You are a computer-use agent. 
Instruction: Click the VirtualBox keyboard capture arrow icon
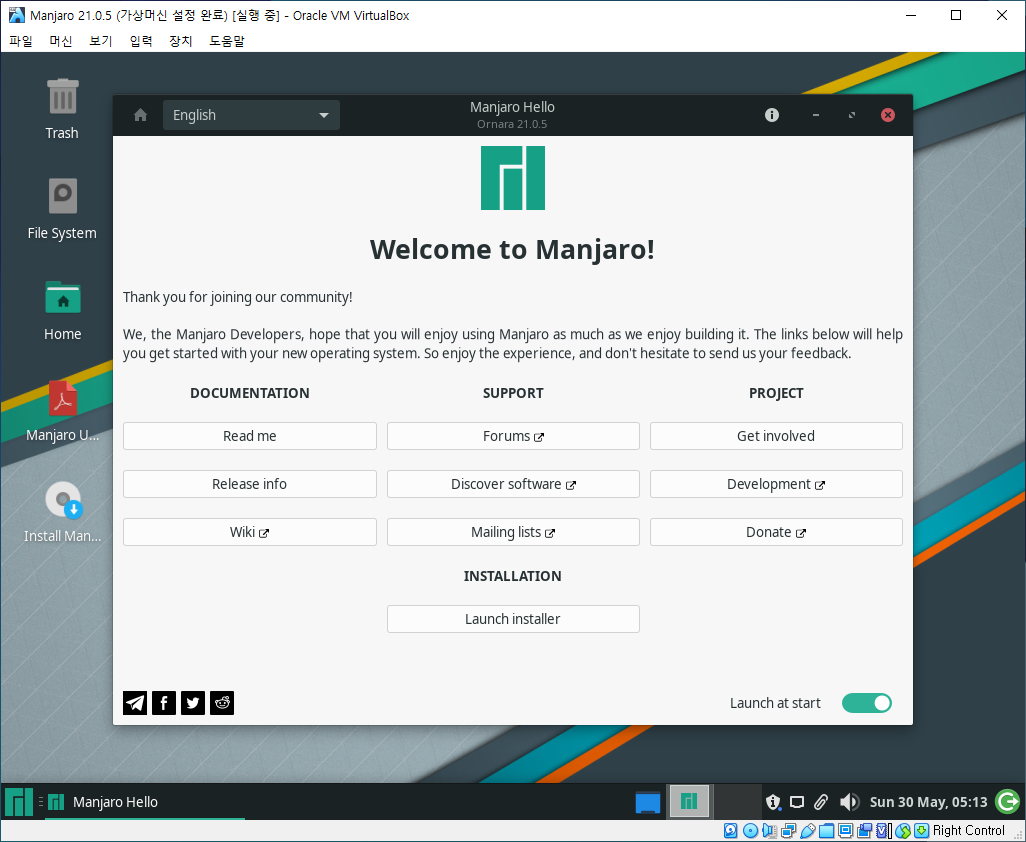tap(921, 831)
